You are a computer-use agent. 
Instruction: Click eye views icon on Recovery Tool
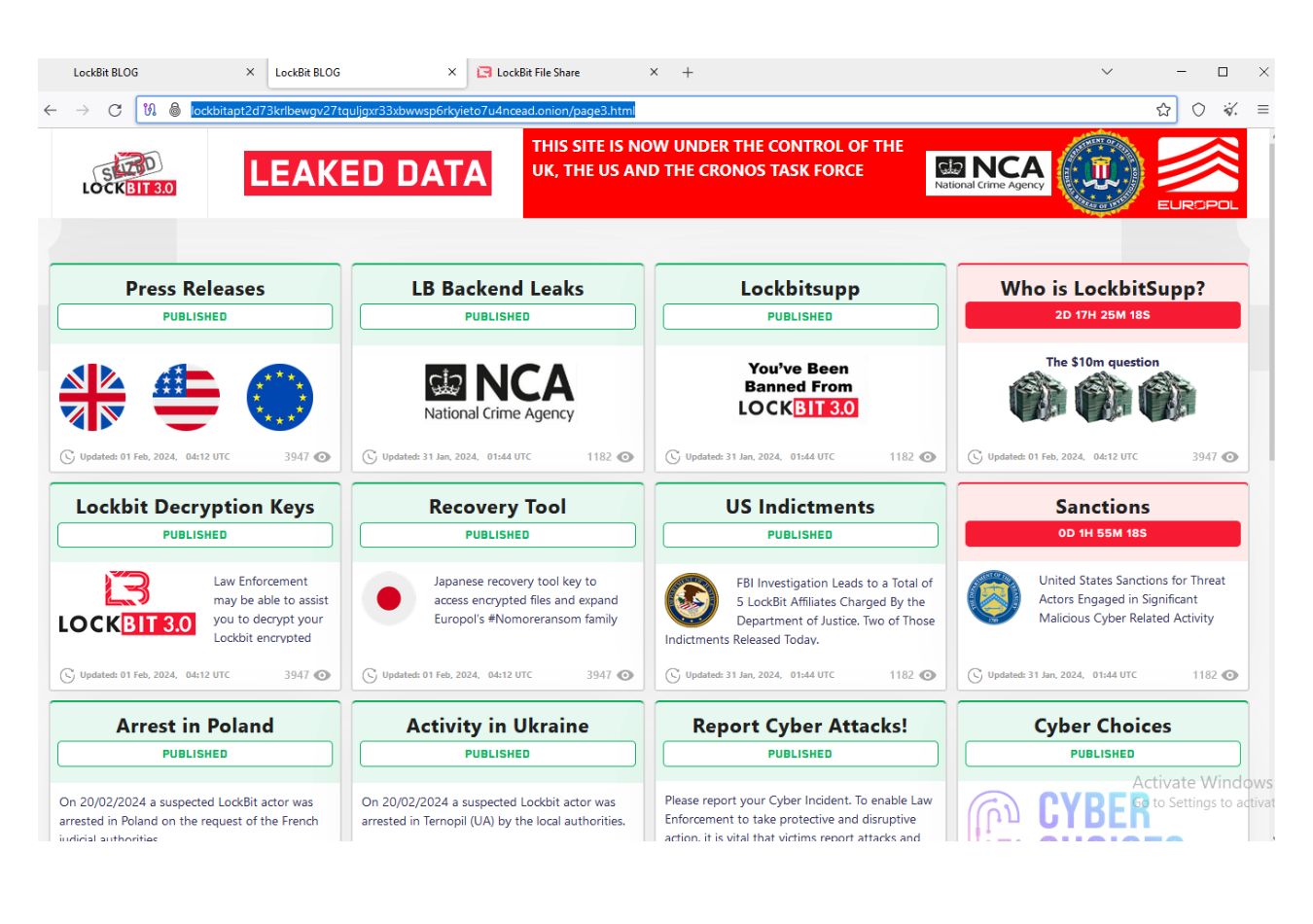pyautogui.click(x=625, y=675)
